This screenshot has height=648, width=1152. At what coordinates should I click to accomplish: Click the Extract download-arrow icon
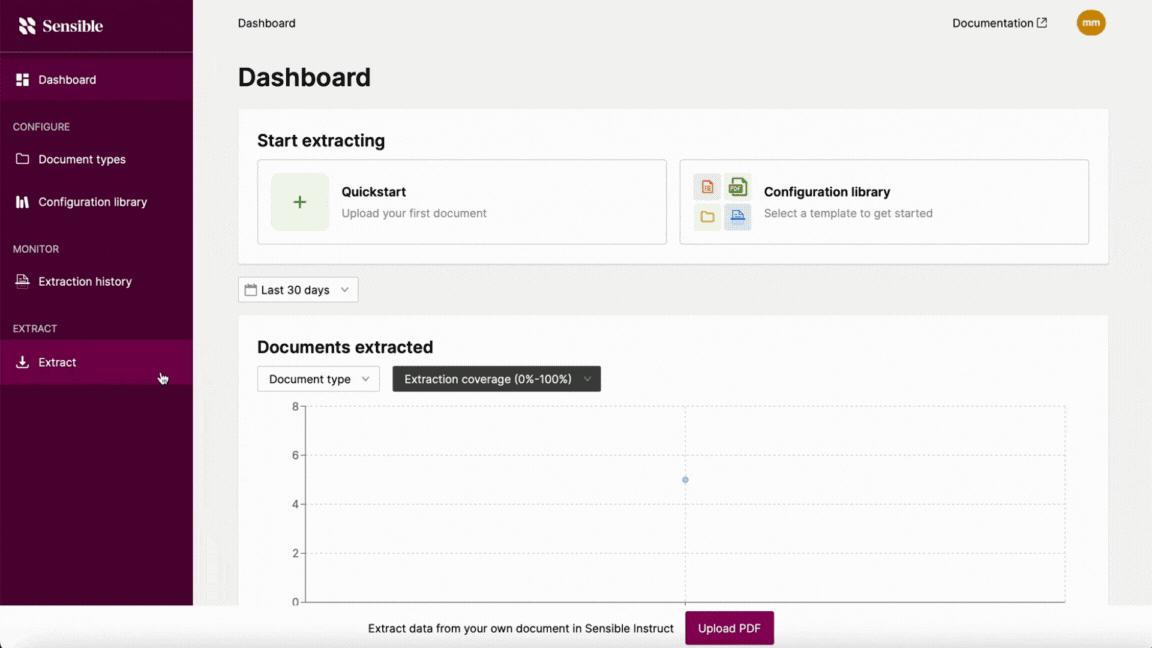coord(23,361)
